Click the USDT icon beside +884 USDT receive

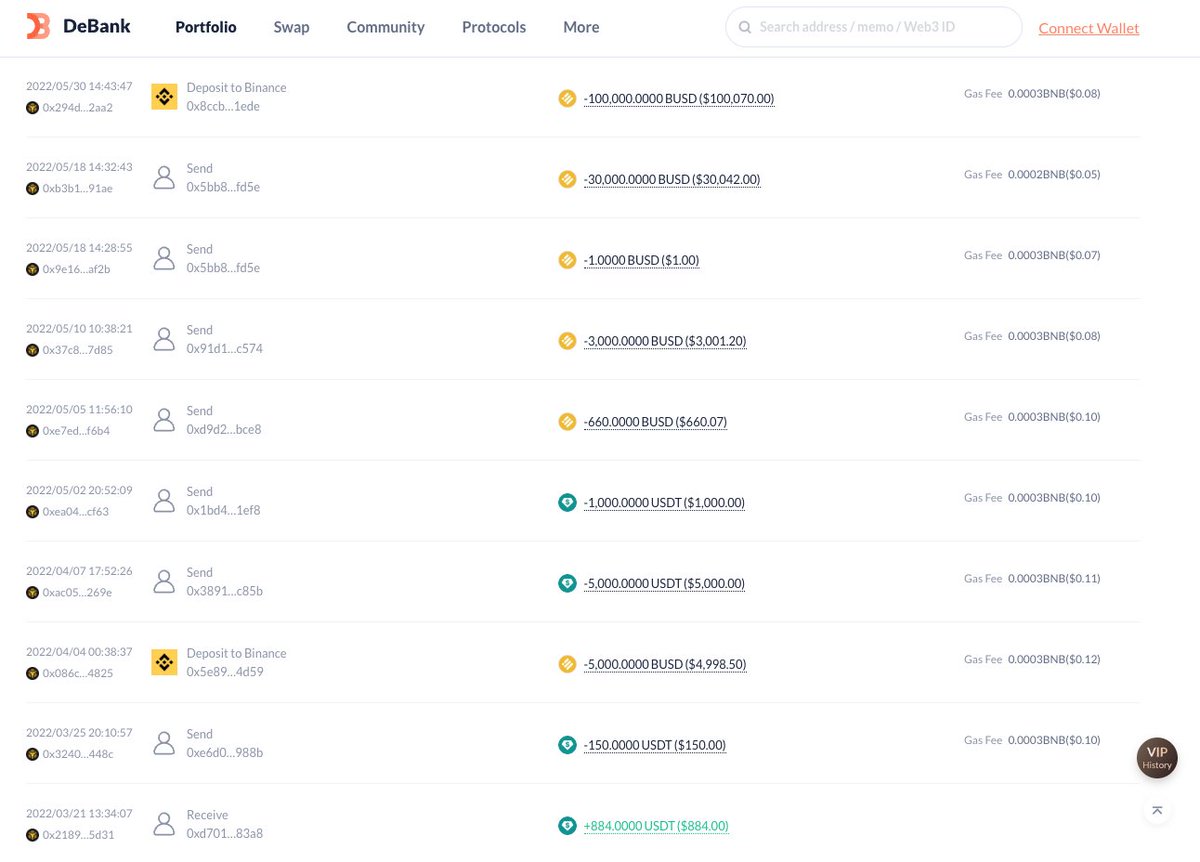[x=567, y=826]
